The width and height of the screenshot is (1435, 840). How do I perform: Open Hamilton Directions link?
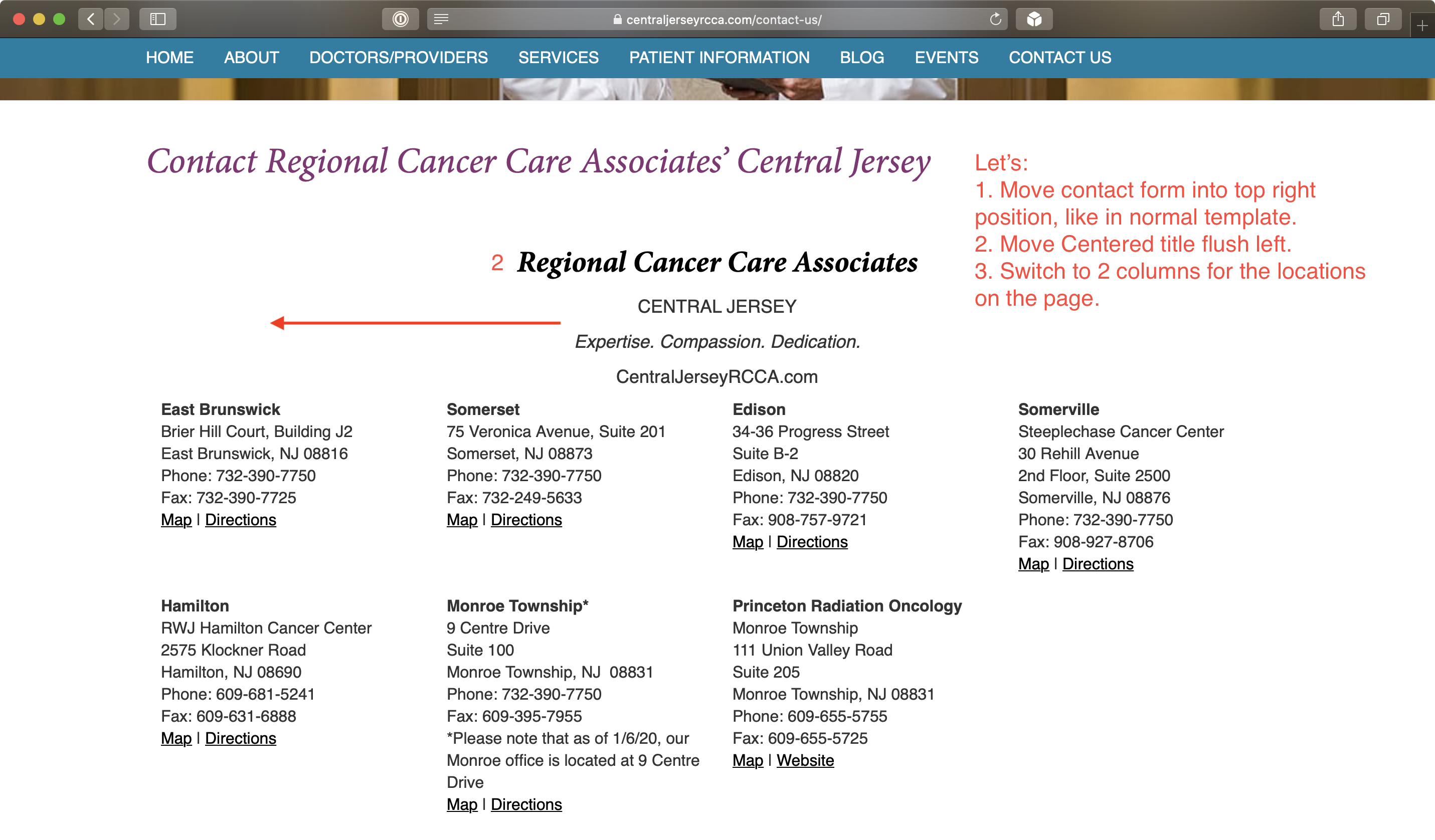point(240,738)
